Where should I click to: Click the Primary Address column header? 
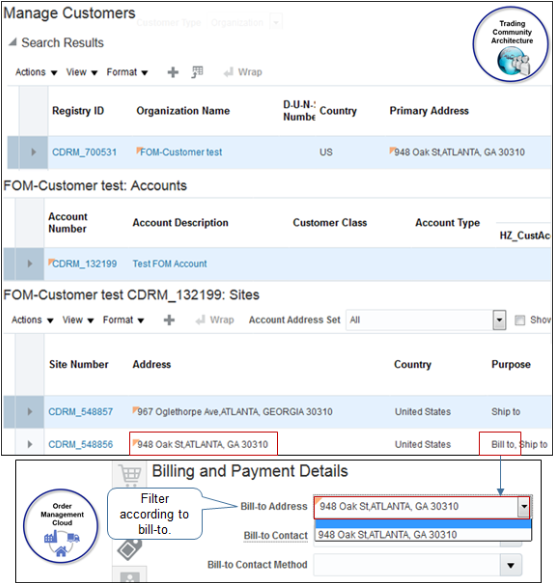coord(429,111)
